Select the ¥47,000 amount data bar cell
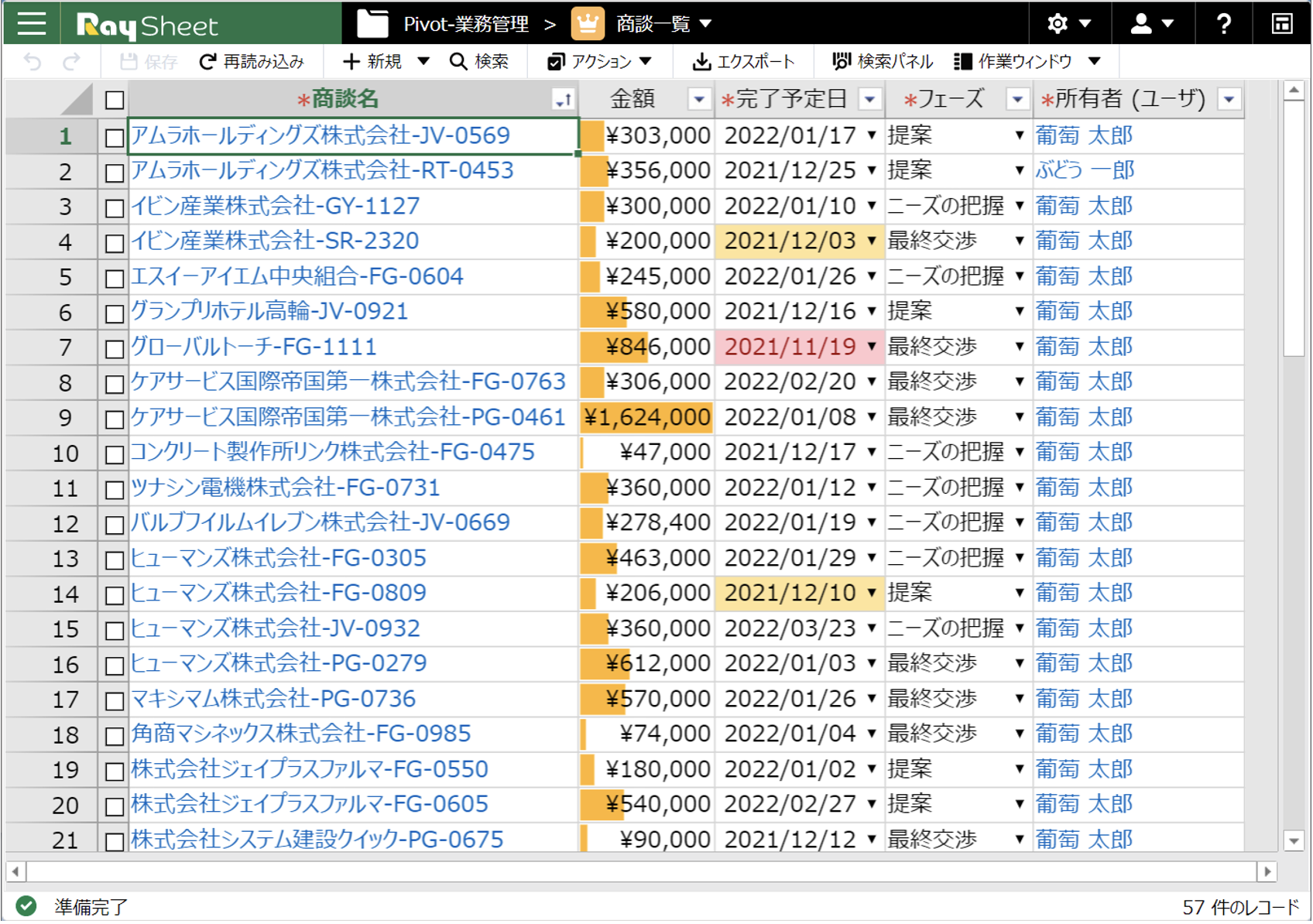 click(x=646, y=452)
